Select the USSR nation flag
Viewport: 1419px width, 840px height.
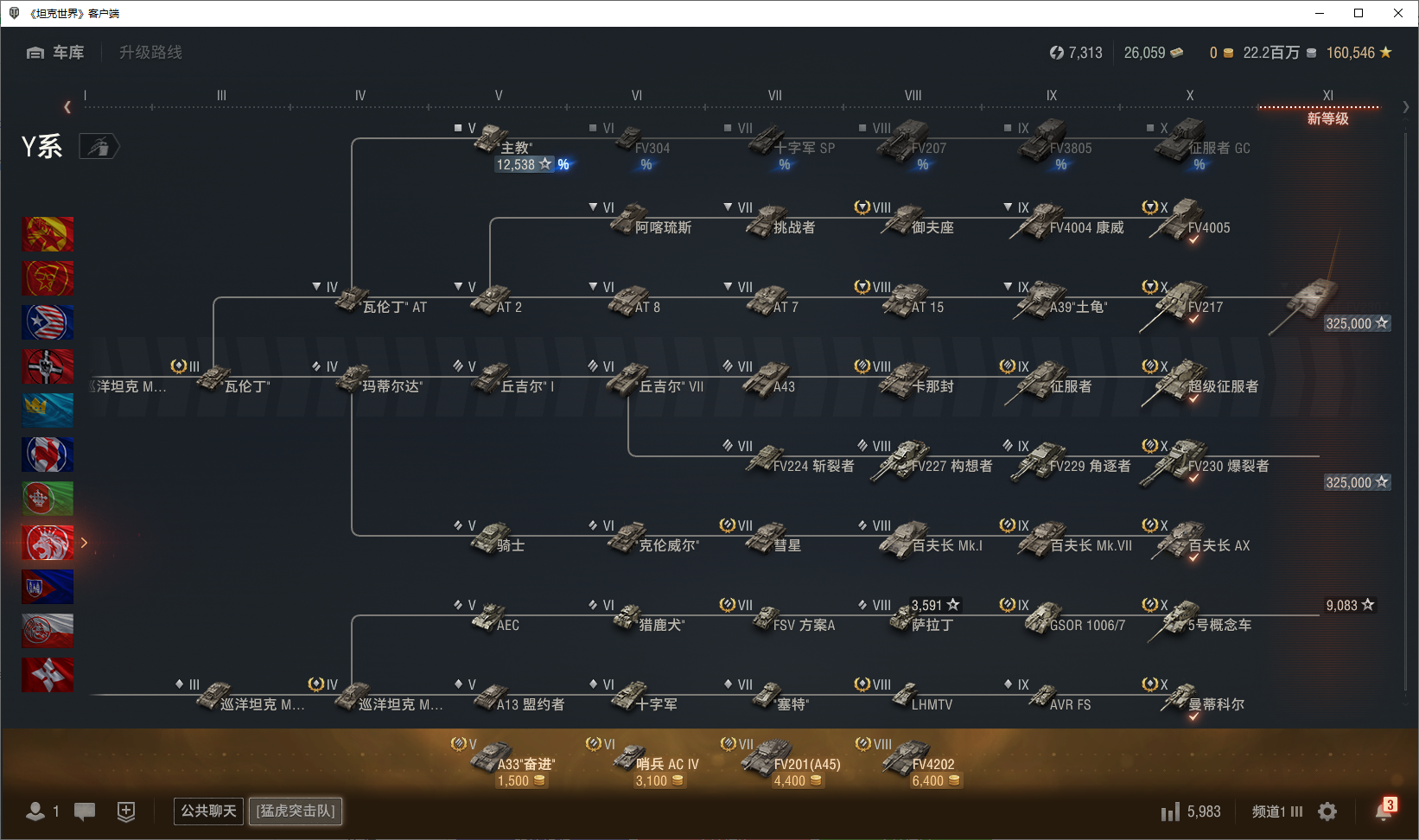[48, 278]
